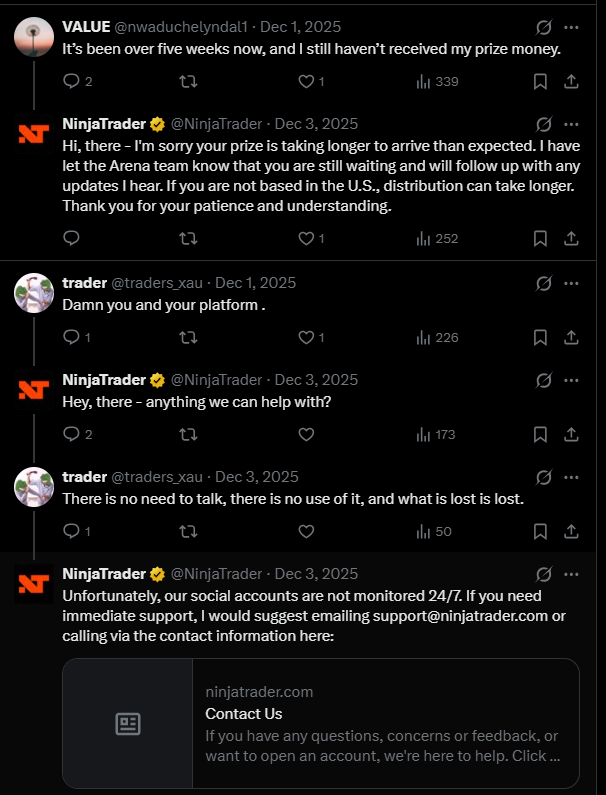Click NinjaTrader's name on the 24/7 reply
The height and width of the screenshot is (795, 606).
pyautogui.click(x=104, y=574)
